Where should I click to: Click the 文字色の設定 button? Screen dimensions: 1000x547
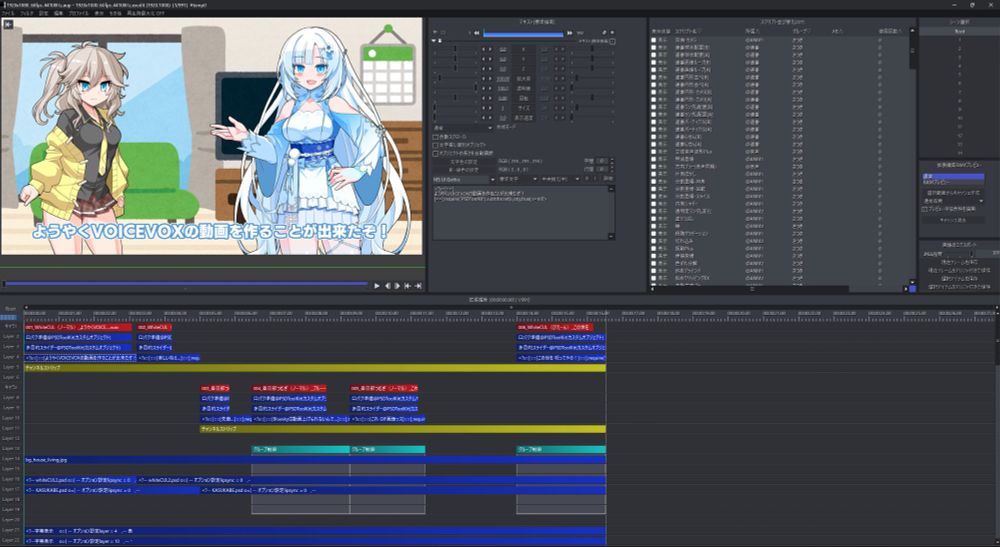tap(464, 162)
